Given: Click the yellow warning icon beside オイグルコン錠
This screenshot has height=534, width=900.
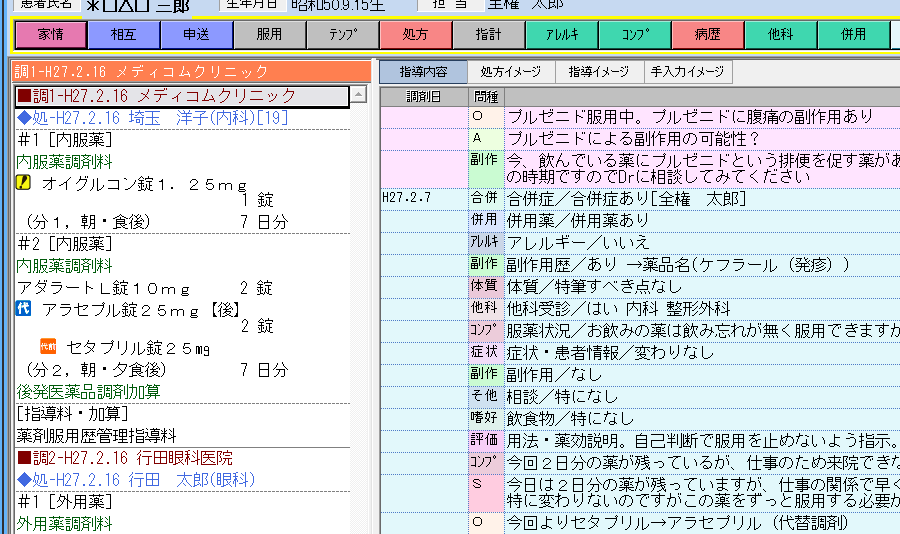Looking at the screenshot, I should tap(23, 183).
